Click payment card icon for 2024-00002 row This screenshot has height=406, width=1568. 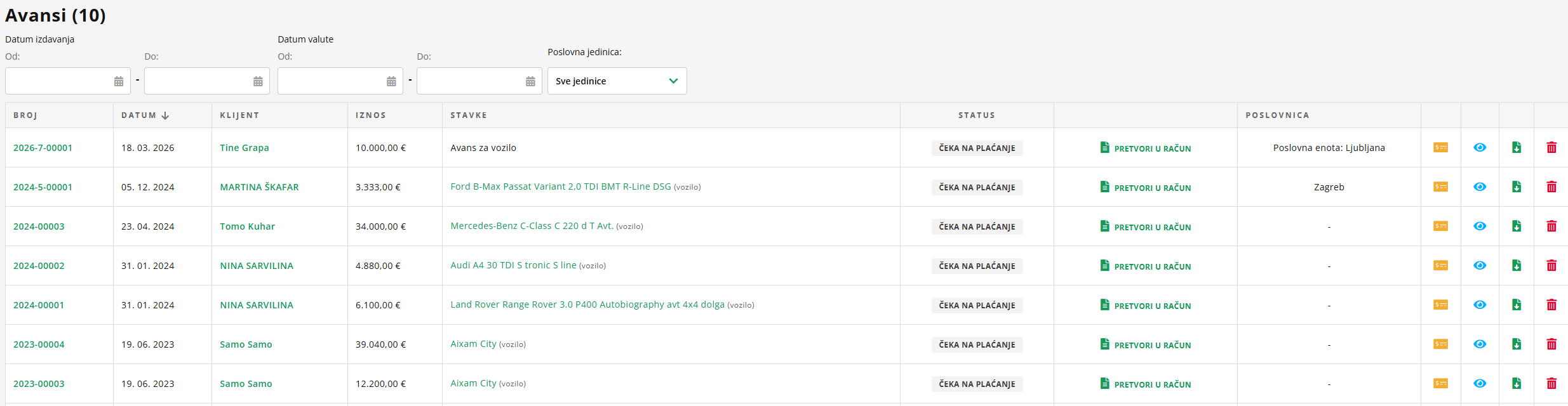tap(1440, 266)
